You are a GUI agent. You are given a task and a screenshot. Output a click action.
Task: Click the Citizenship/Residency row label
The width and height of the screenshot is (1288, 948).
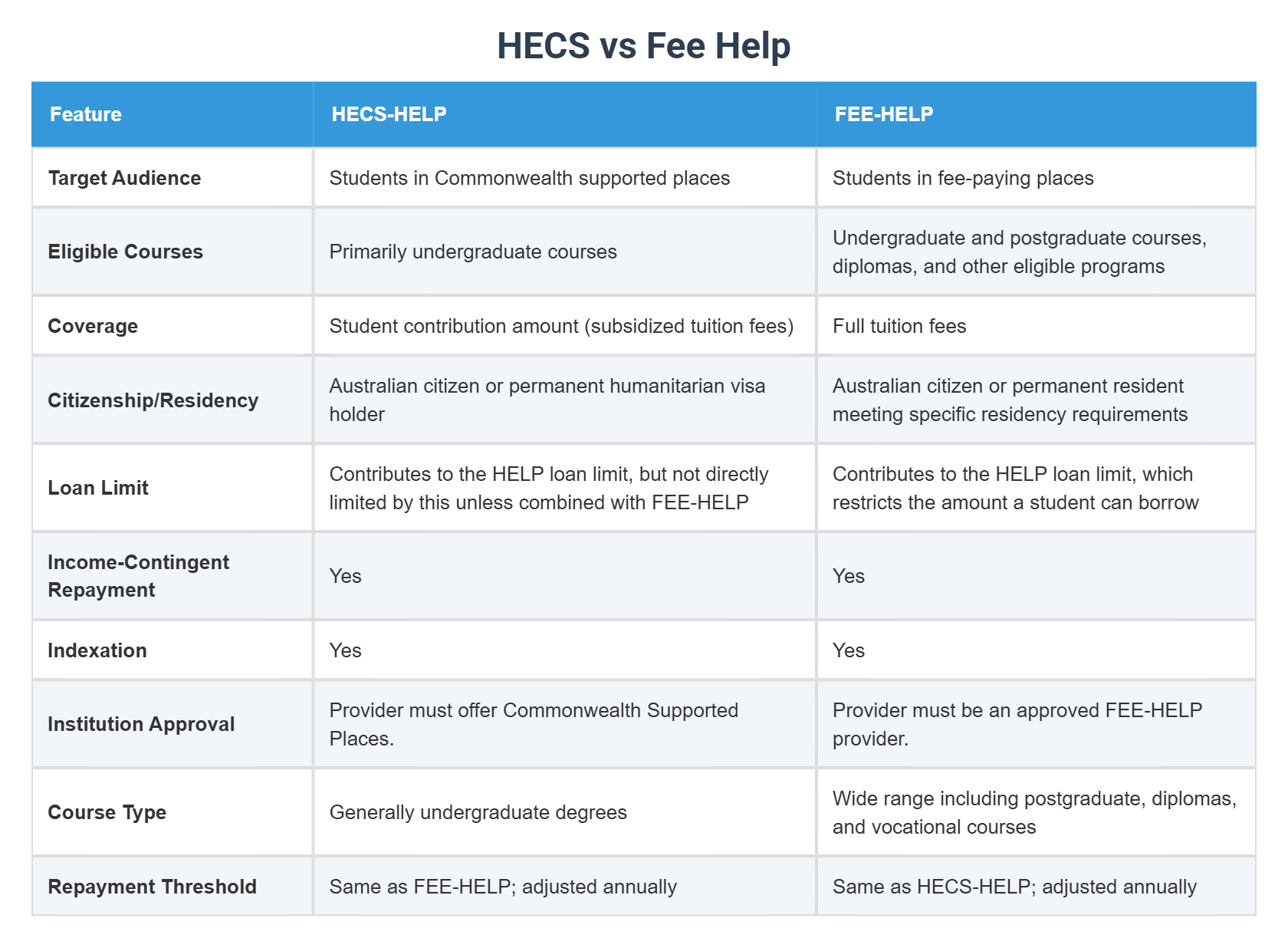click(153, 400)
